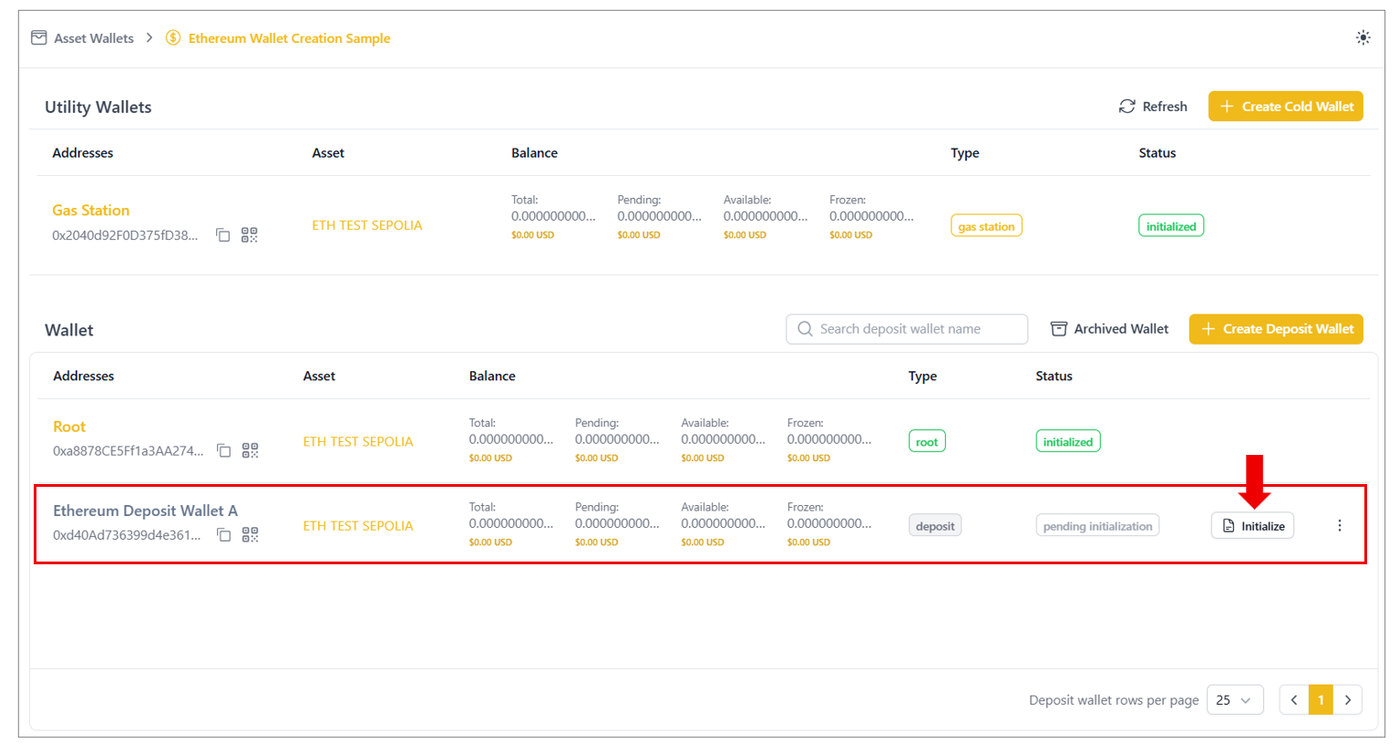
Task: Click Deposit wallet rows per page label
Action: [1113, 700]
